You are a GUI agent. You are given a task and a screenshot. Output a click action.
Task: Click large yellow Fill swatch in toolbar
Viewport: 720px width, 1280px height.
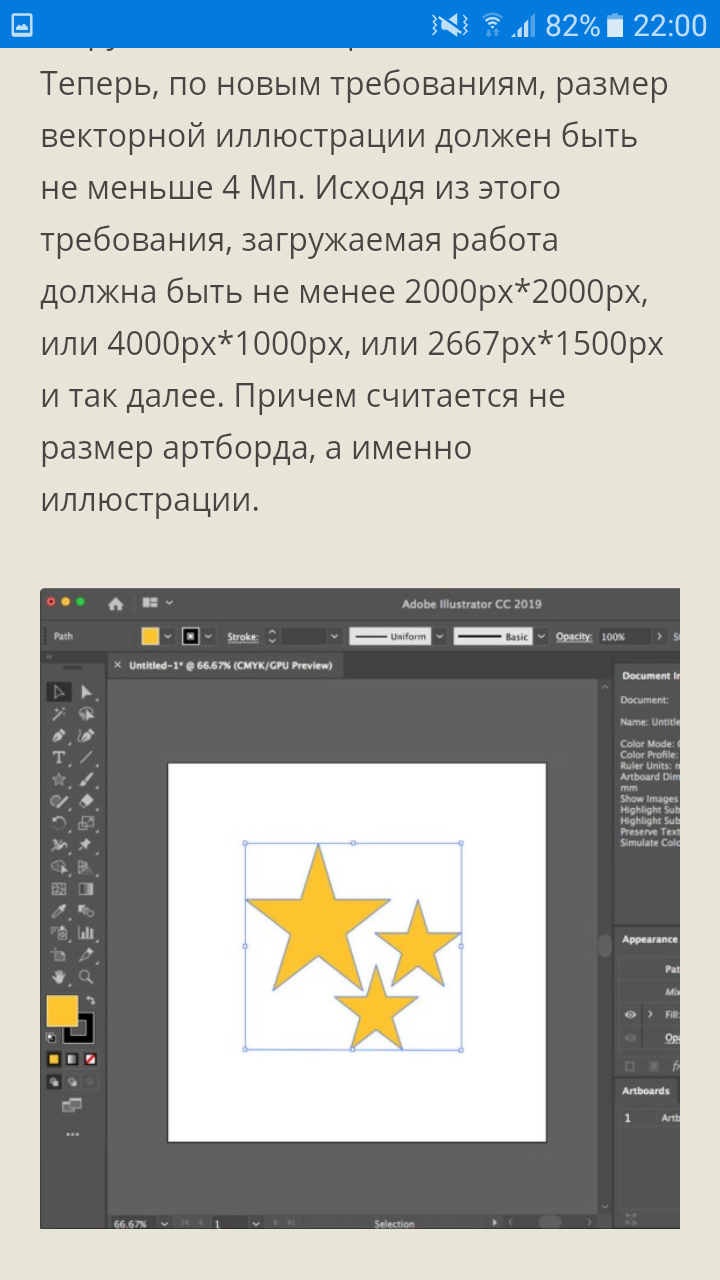(62, 1010)
